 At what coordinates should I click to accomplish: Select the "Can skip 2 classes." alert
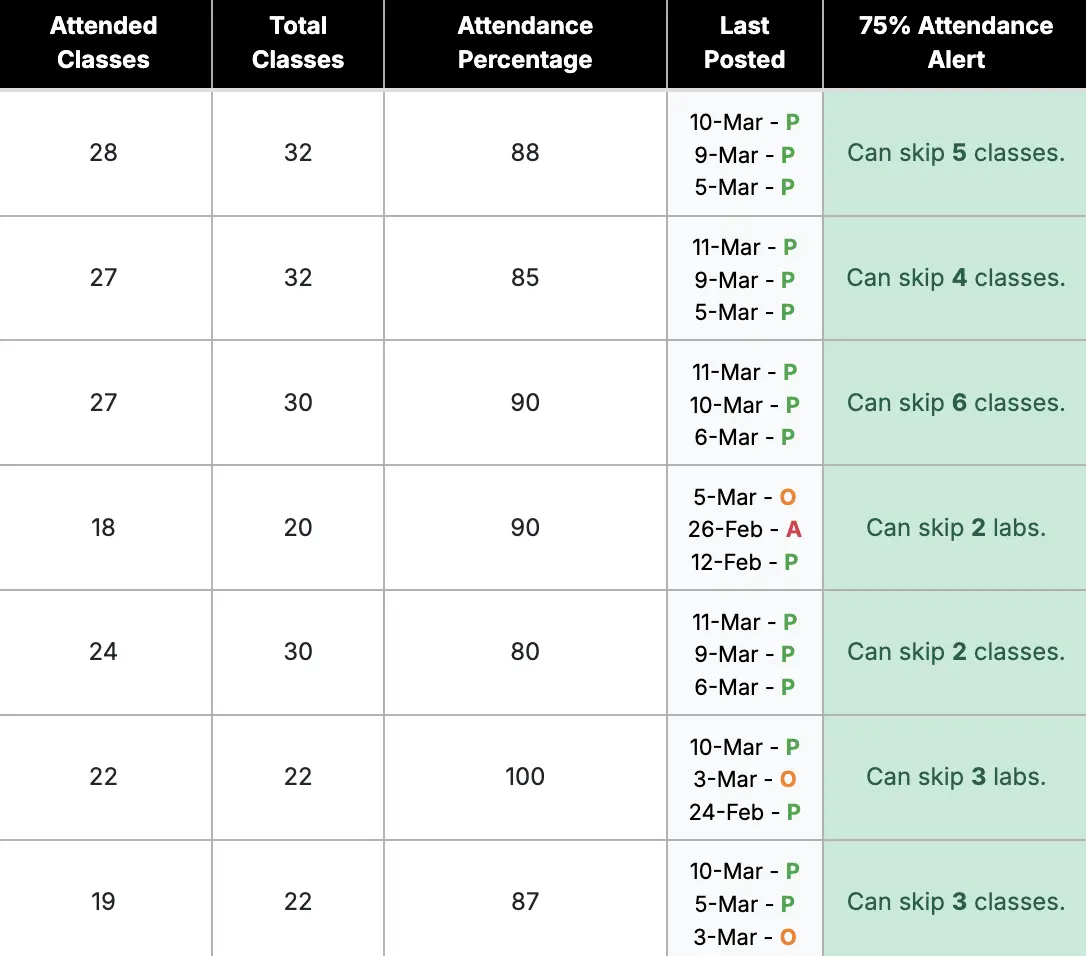956,652
